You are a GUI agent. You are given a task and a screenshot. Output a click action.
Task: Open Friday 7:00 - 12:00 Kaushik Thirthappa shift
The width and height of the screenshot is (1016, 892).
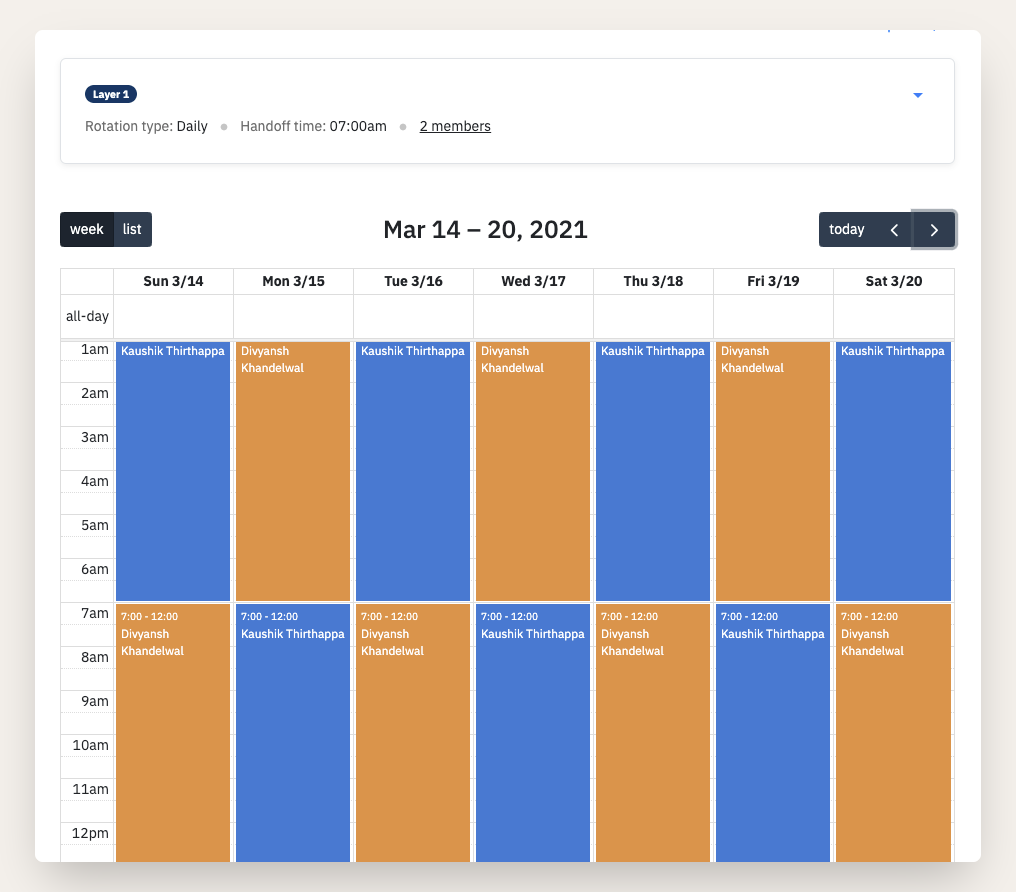click(773, 733)
